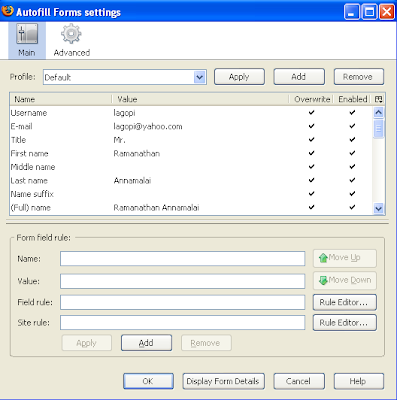Toggle Overwrite checkmark for Username row
The height and width of the screenshot is (400, 397).
[311, 113]
